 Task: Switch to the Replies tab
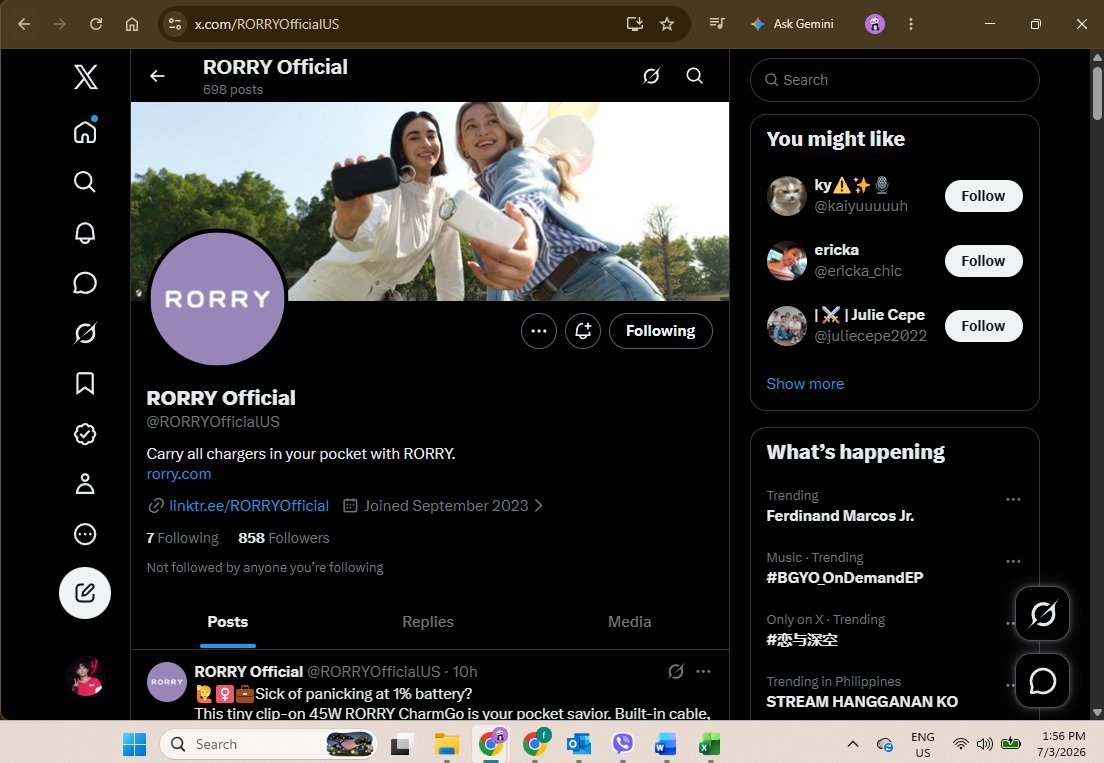428,622
